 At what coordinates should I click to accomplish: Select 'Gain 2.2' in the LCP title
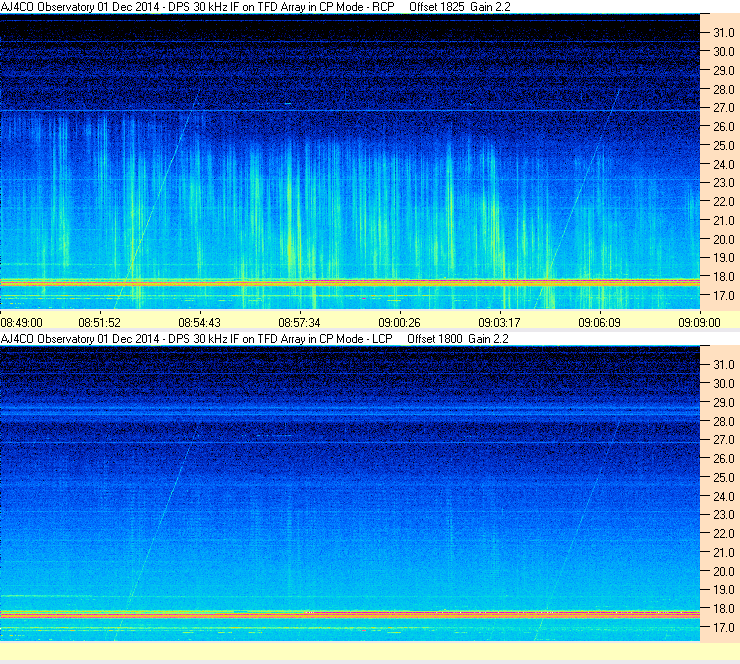(488, 339)
